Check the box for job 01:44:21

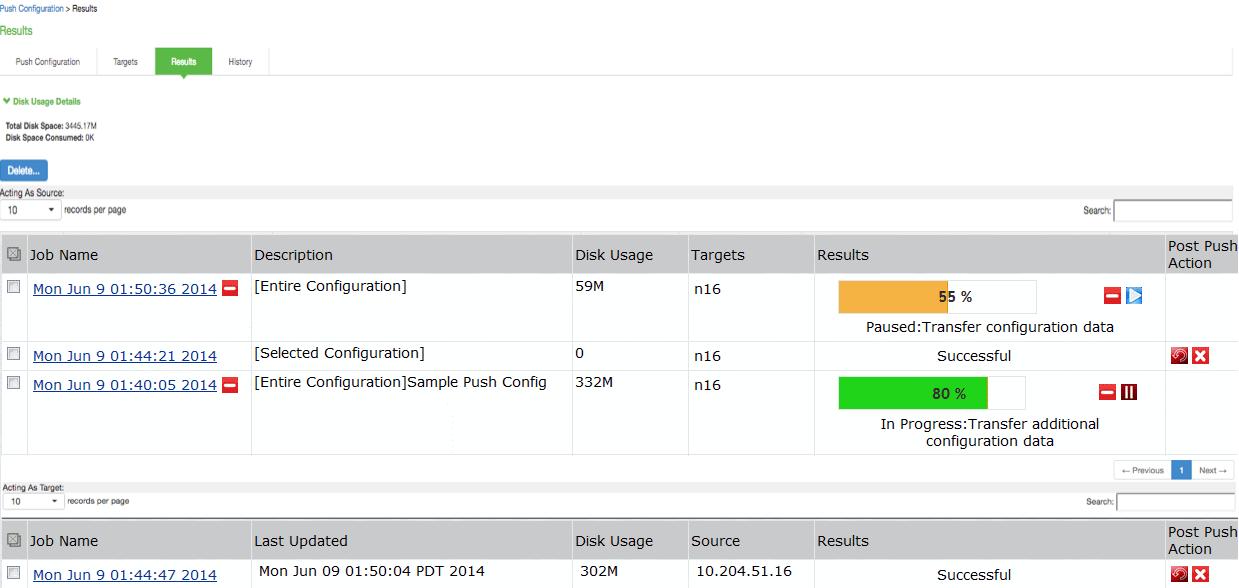point(14,354)
